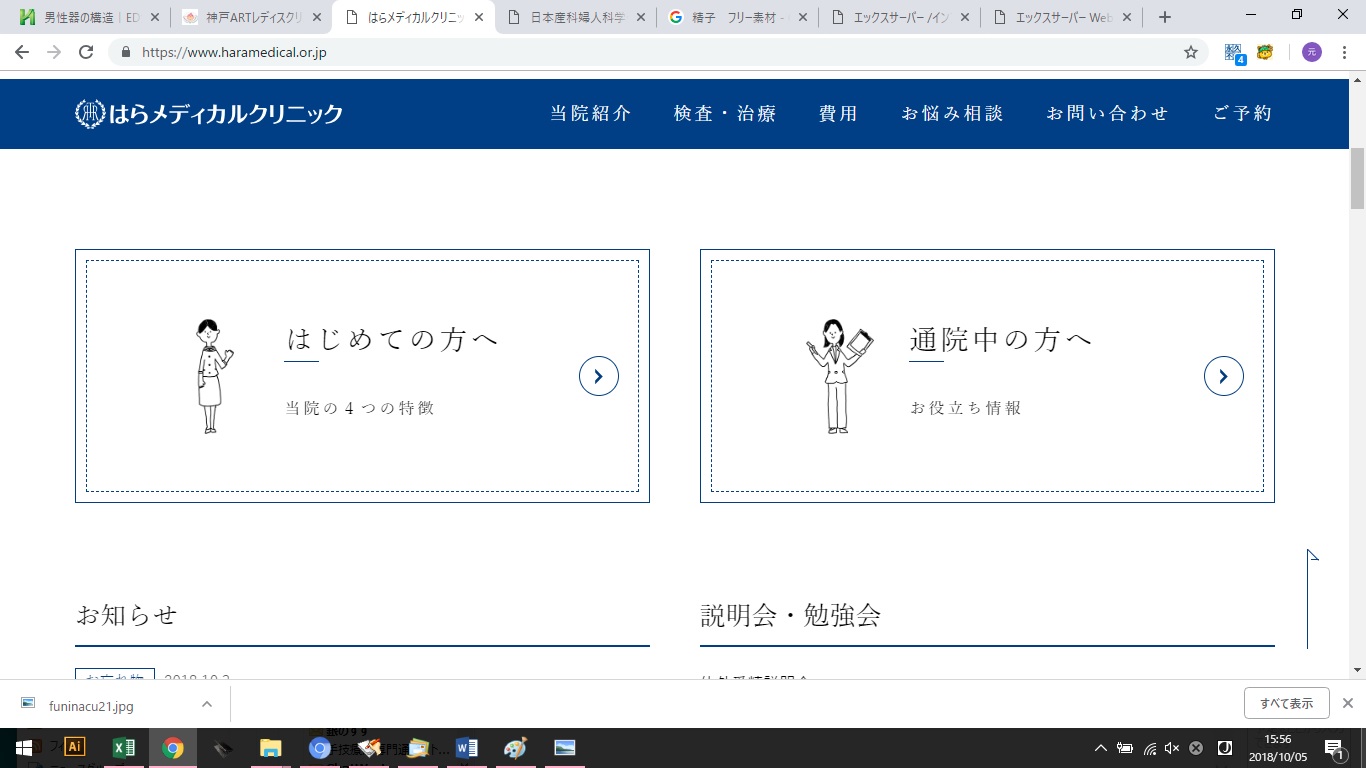Viewport: 1366px width, 768px height.
Task: Click the お知らせ section heading
Action: tap(126, 615)
